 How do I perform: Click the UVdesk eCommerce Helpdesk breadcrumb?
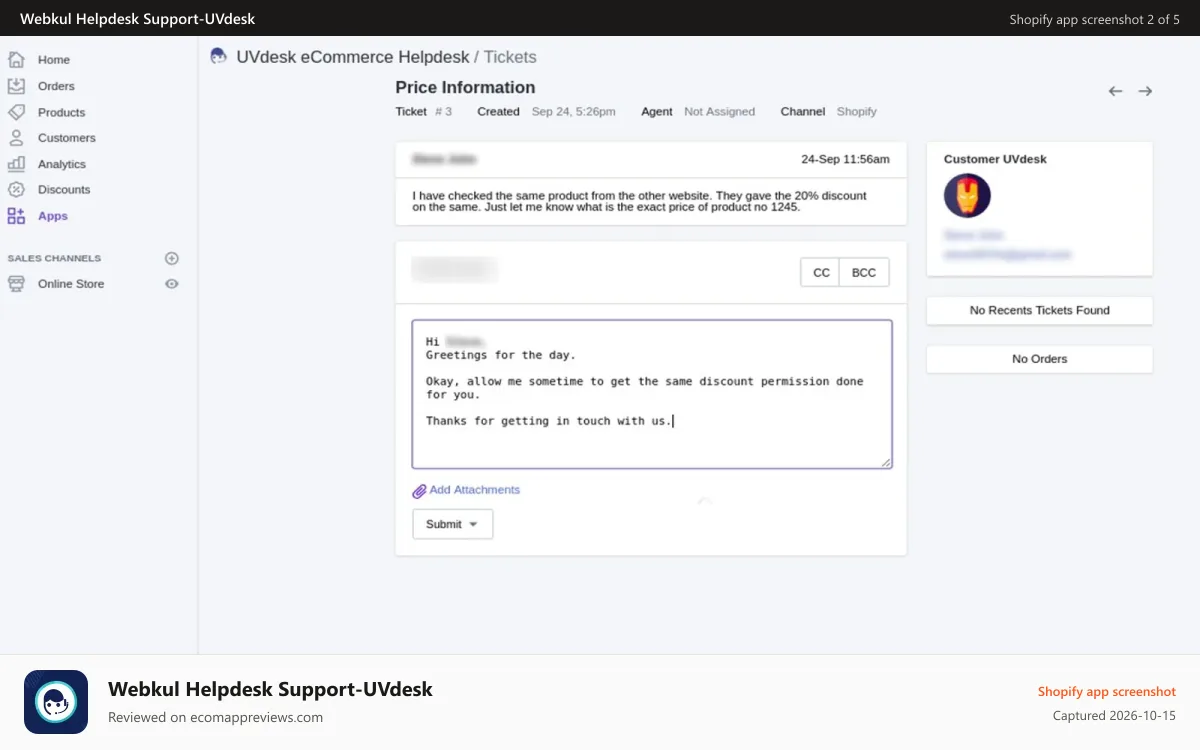click(353, 57)
